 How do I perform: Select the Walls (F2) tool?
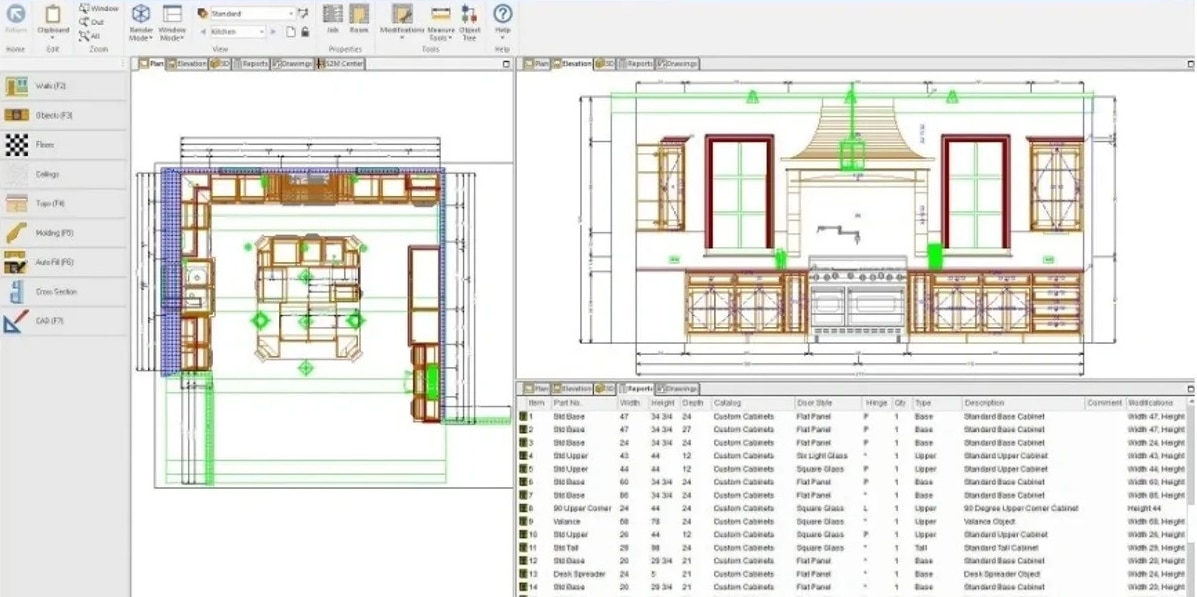pos(63,86)
